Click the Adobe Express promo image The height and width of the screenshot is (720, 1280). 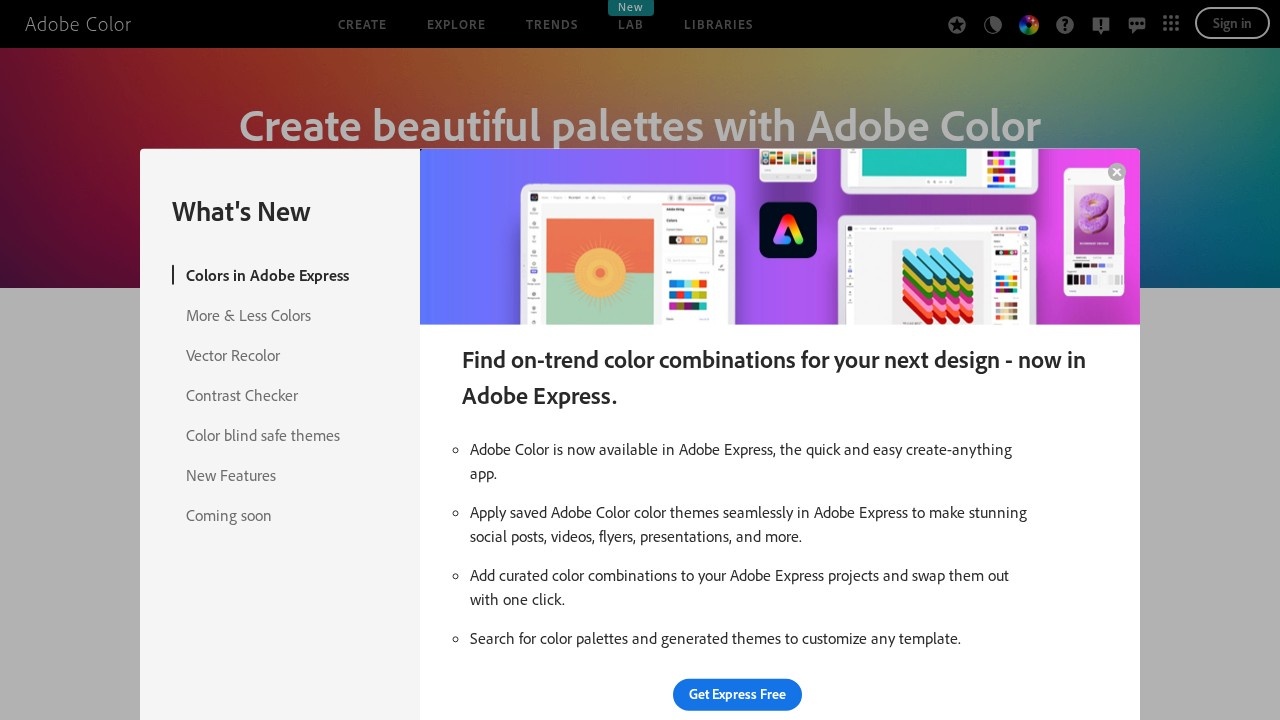pos(780,236)
